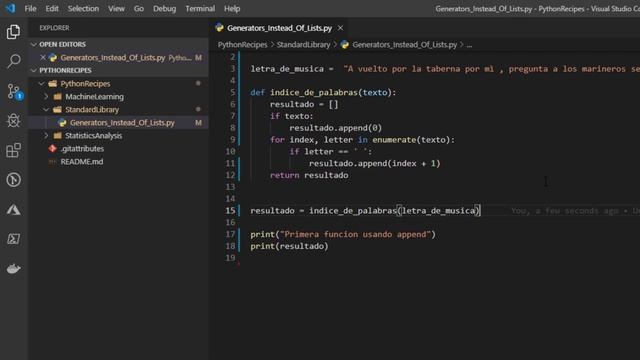Open the Edit menu
The height and width of the screenshot is (360, 640).
pos(52,8)
